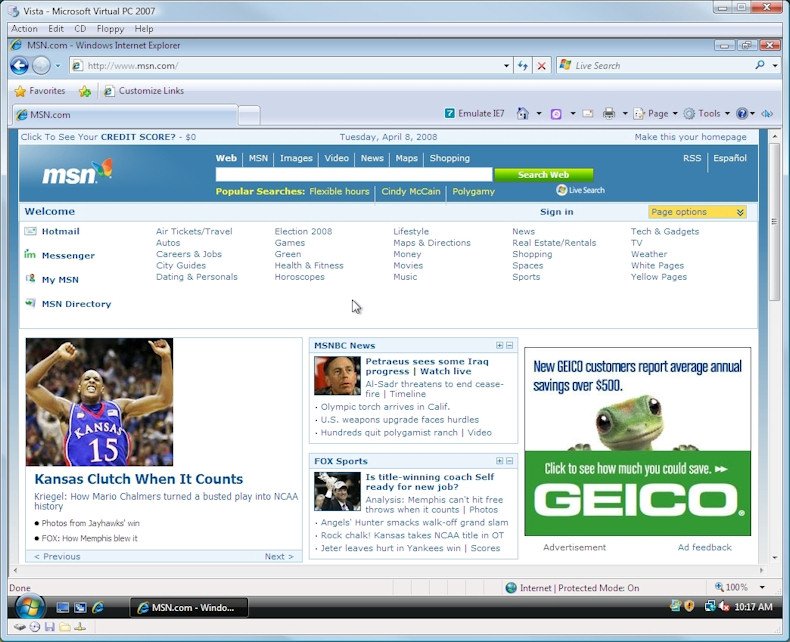Collapse FOX Sports module with minus box
The image size is (790, 642).
click(x=509, y=461)
